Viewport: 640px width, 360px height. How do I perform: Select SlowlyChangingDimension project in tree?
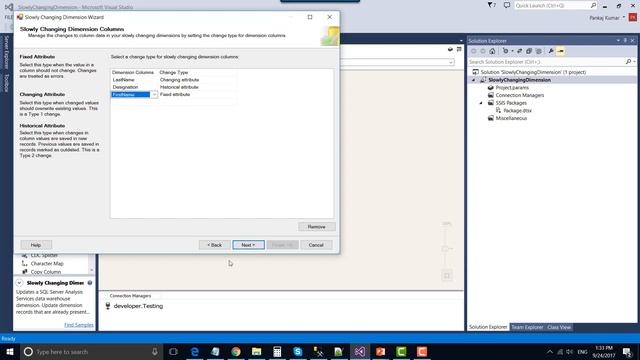[x=519, y=80]
